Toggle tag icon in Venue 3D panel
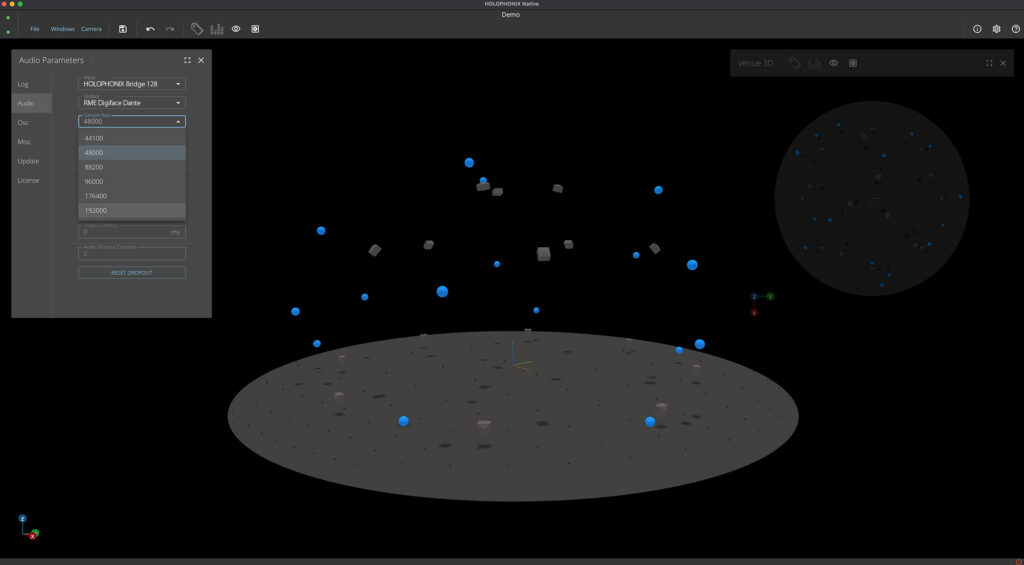Viewport: 1024px width, 565px height. (x=795, y=63)
